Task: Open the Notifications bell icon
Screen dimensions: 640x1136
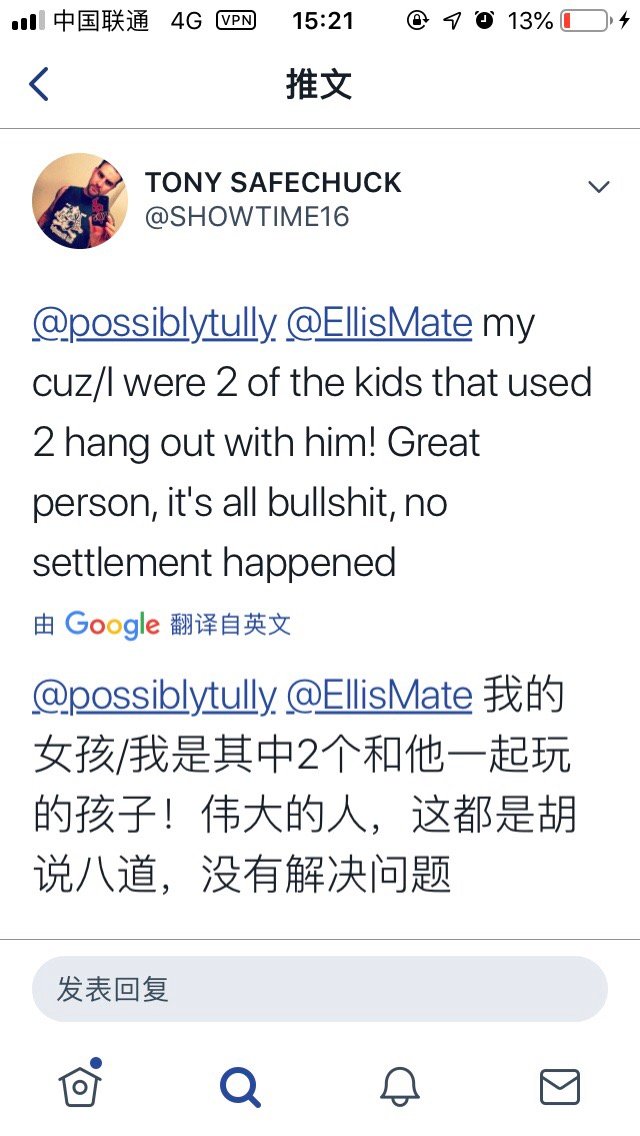Action: click(399, 1086)
